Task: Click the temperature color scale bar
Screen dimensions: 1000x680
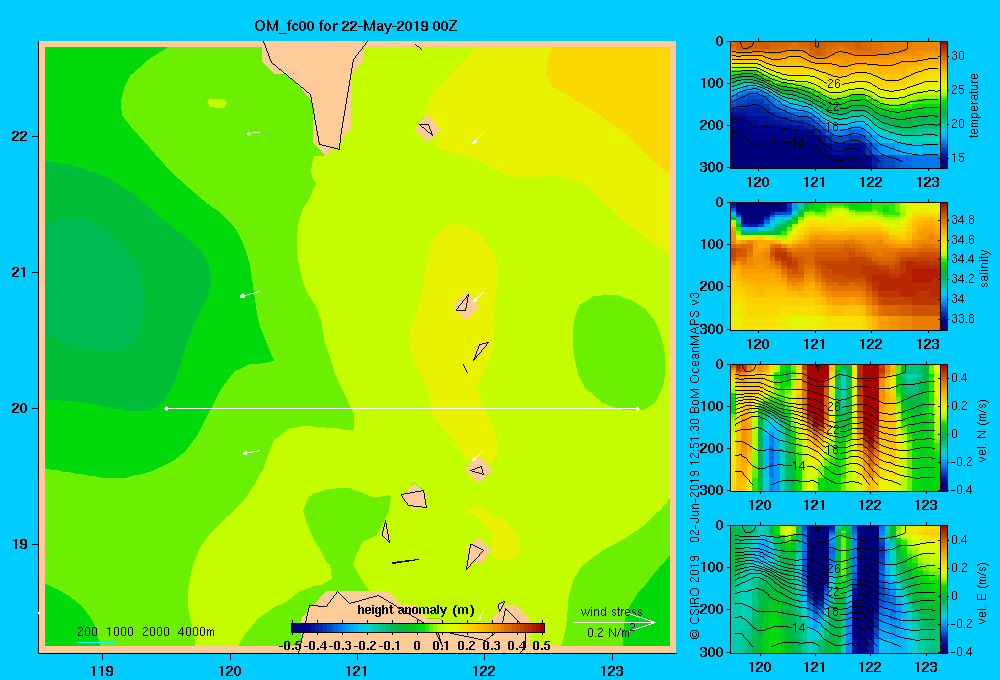Action: coord(944,105)
